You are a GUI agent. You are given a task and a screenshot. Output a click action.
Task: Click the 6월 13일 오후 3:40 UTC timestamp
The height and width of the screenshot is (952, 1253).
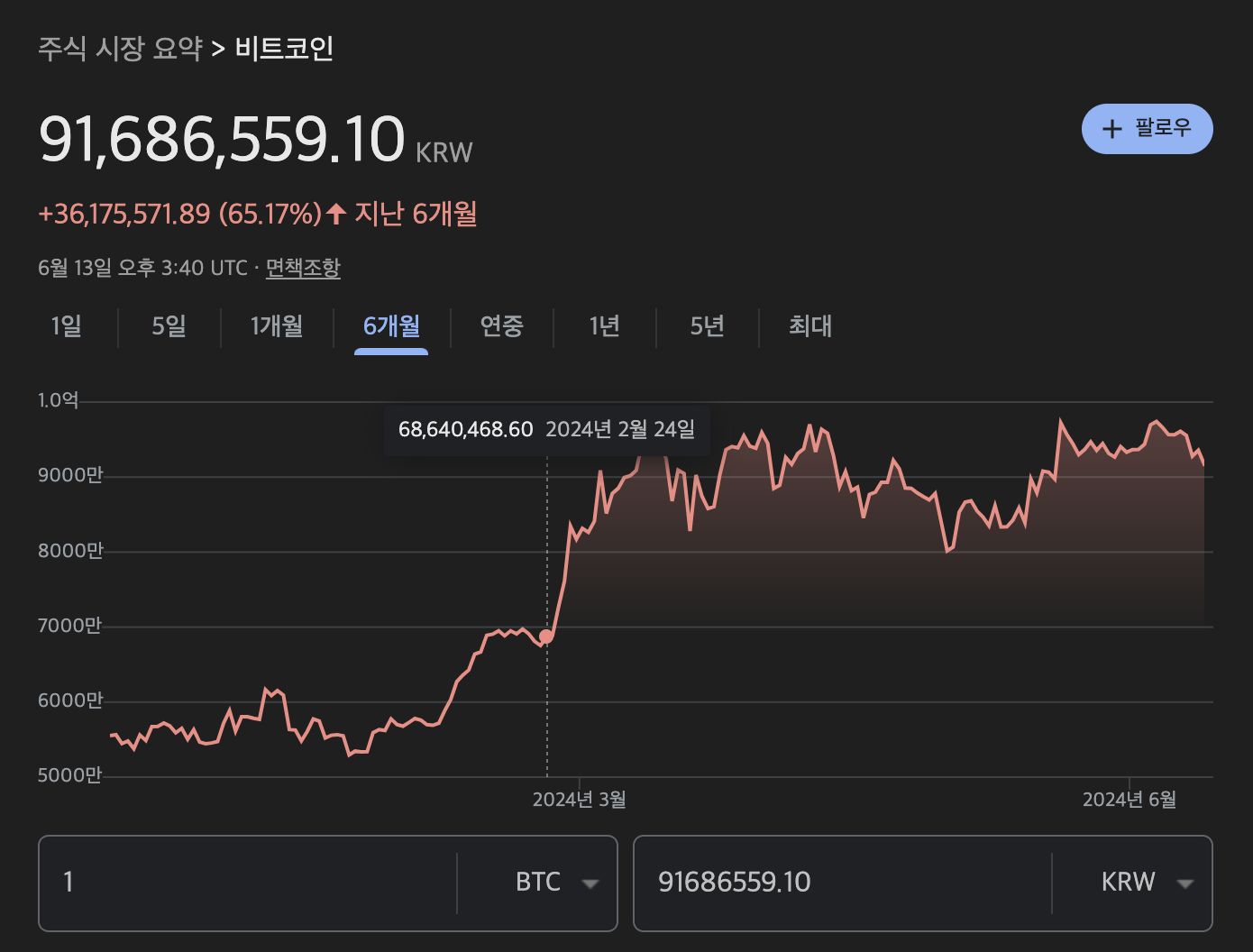click(x=142, y=268)
